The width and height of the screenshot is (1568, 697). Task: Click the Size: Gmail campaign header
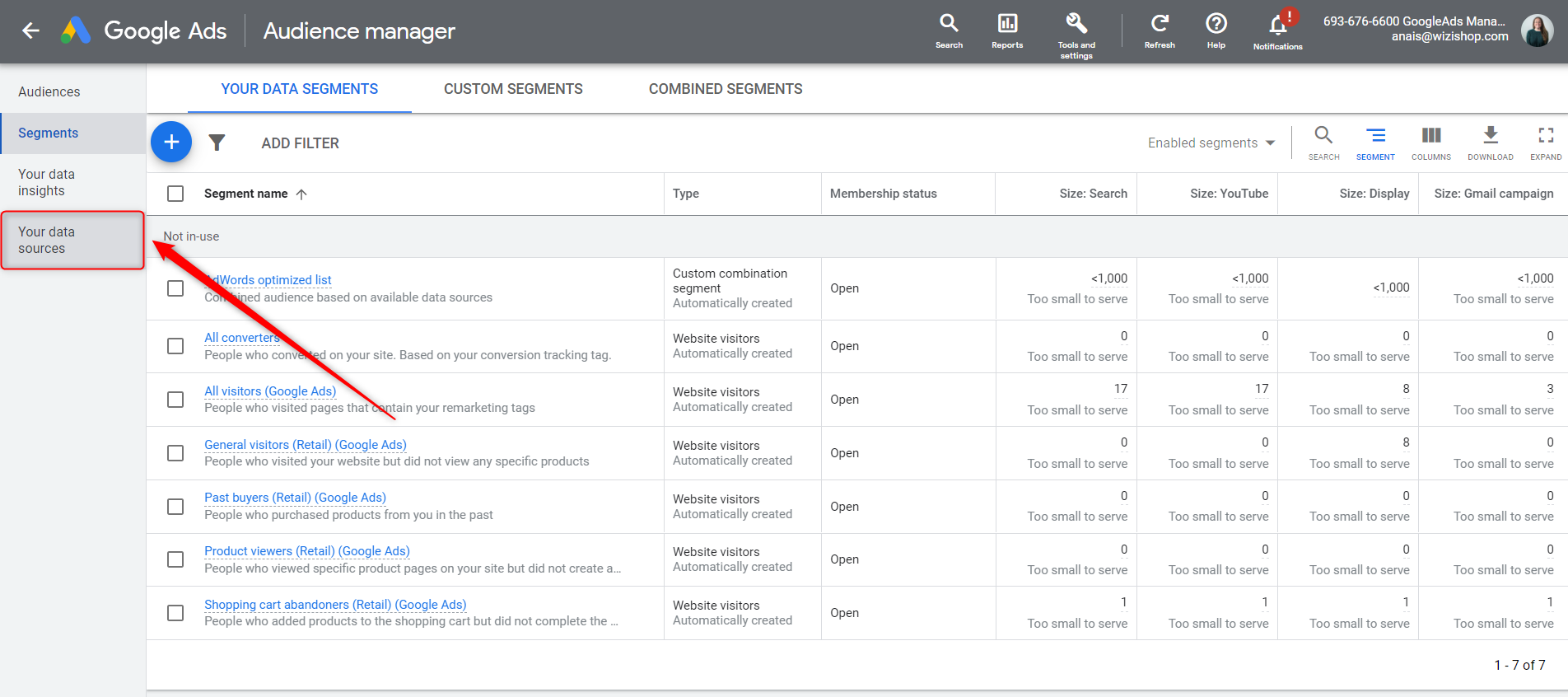tap(1494, 194)
